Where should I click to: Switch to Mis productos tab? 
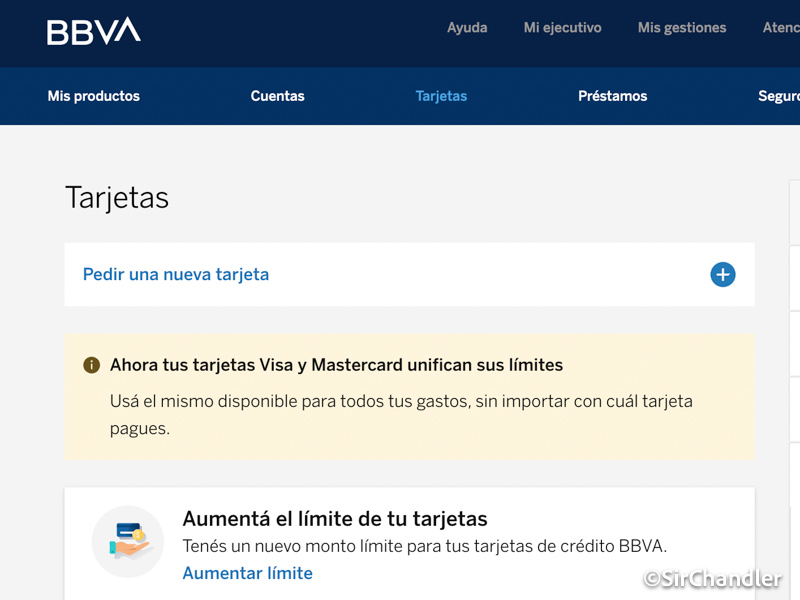click(x=94, y=96)
